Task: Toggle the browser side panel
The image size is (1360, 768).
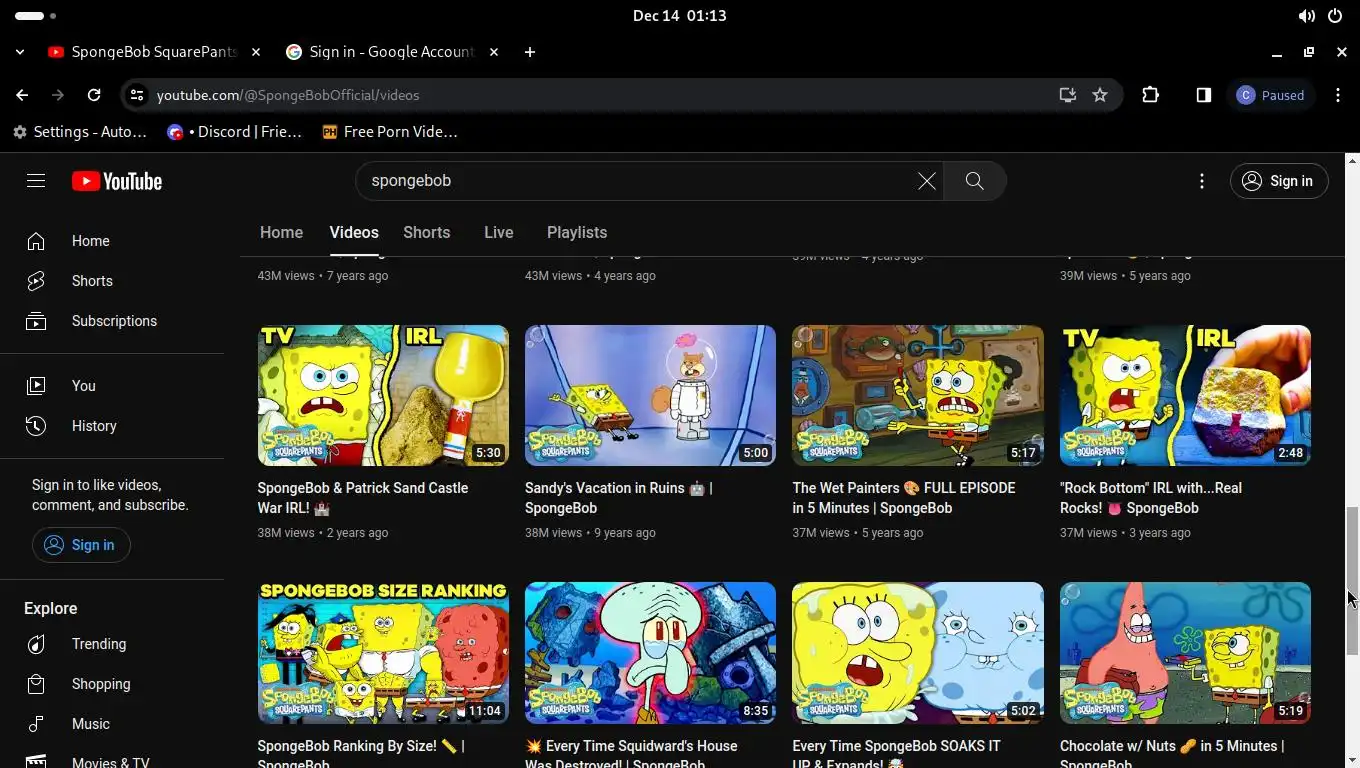Action: [1204, 95]
